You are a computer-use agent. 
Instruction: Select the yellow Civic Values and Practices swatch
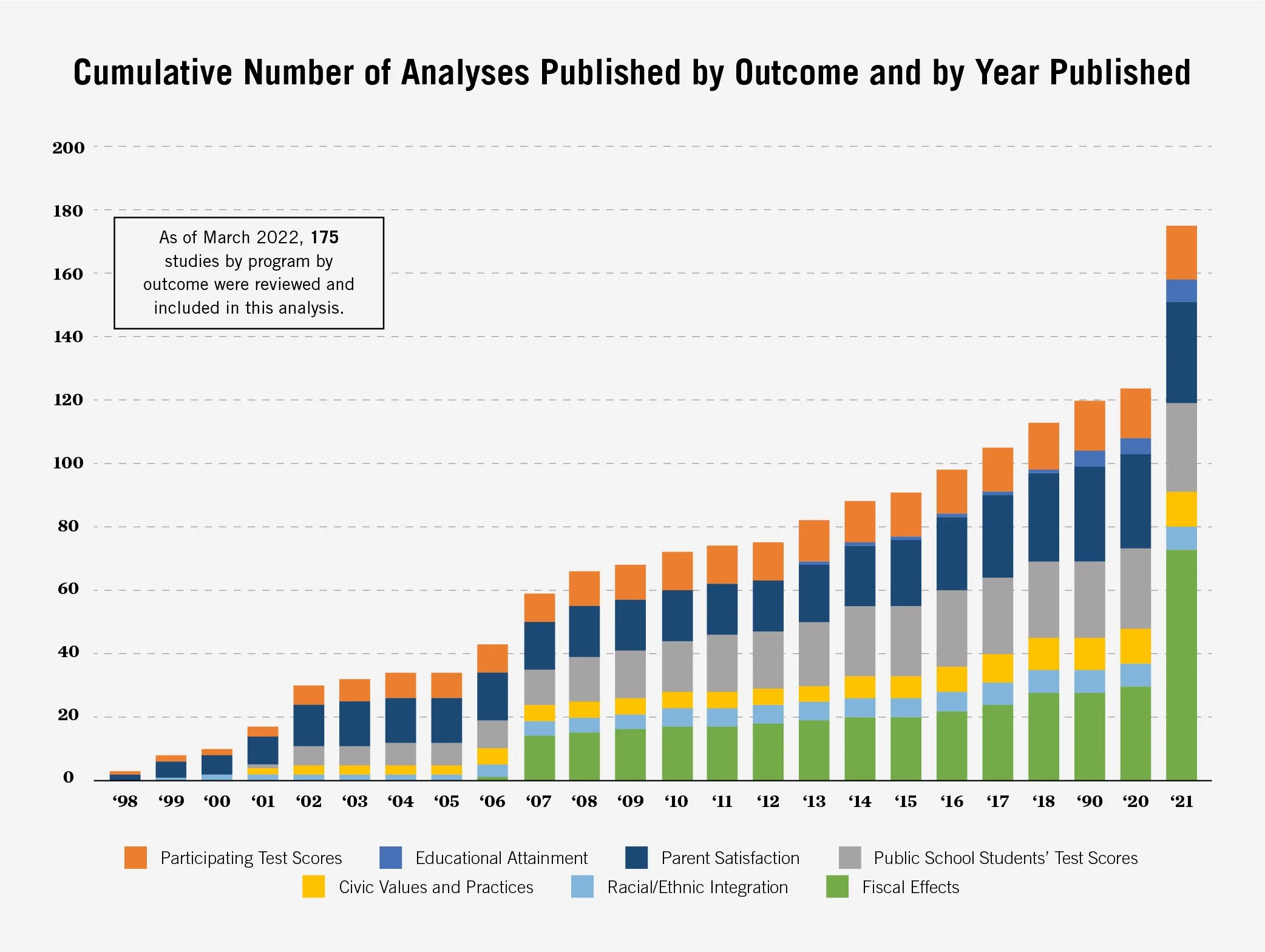coord(313,886)
